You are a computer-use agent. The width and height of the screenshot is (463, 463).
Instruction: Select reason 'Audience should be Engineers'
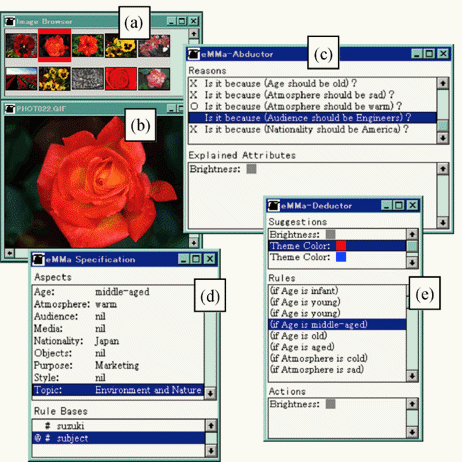(x=312, y=118)
